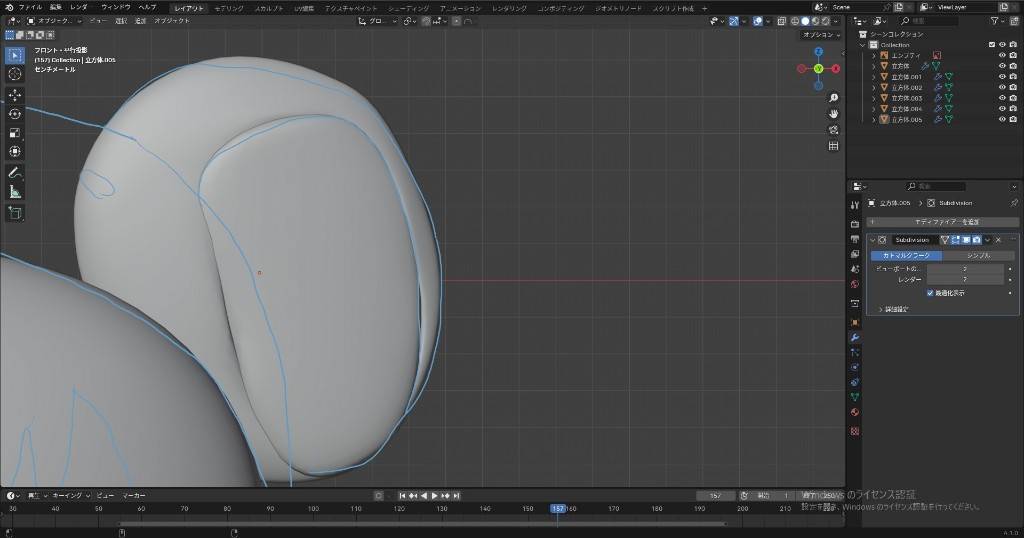Select the Rotate tool in the left toolbar

pyautogui.click(x=15, y=114)
